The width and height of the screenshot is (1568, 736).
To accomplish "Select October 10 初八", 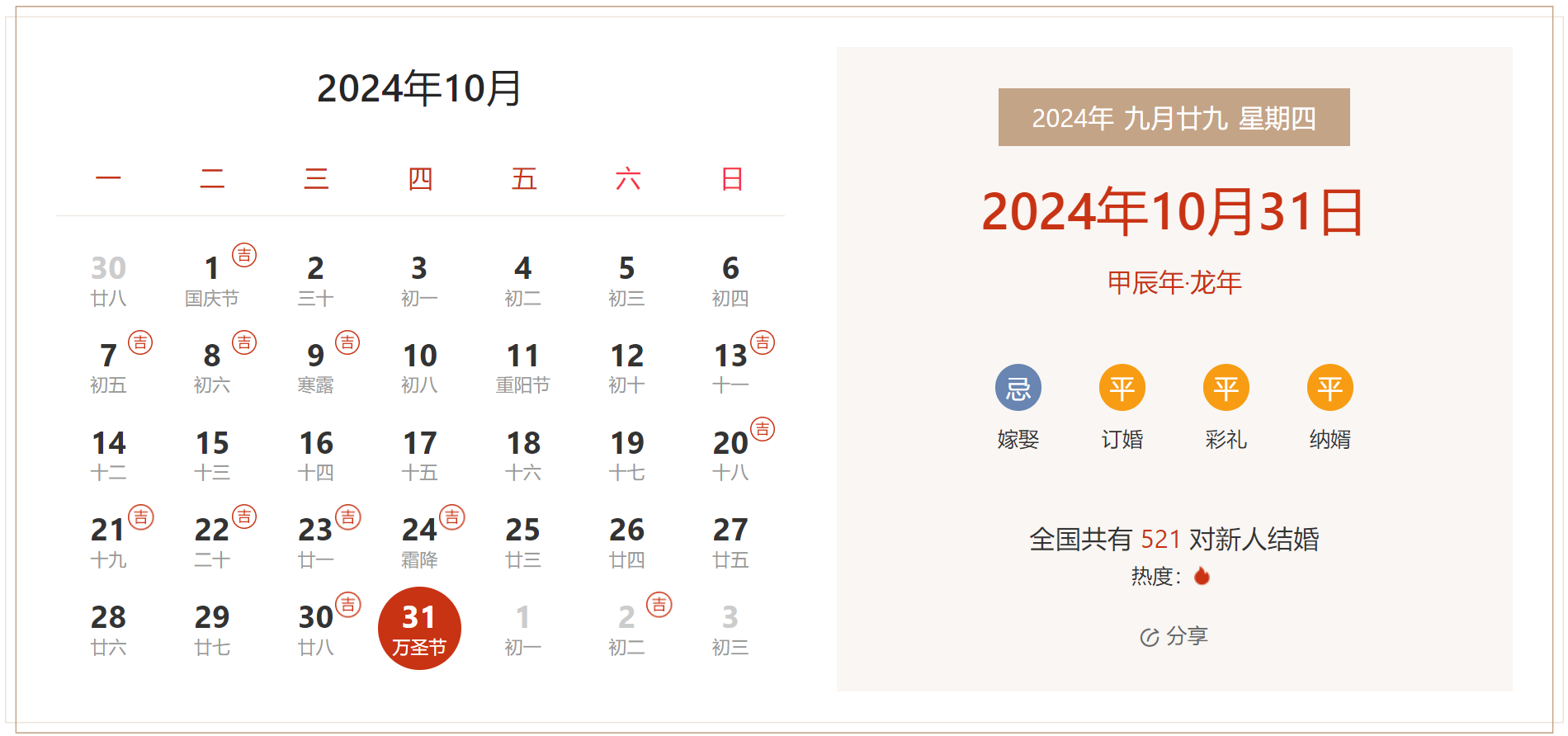I will pos(419,368).
